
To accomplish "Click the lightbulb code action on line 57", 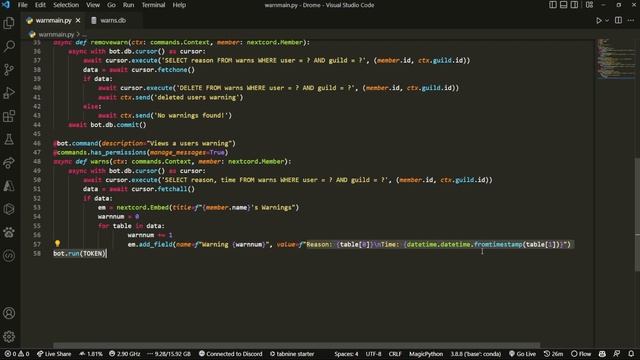I will pos(58,244).
